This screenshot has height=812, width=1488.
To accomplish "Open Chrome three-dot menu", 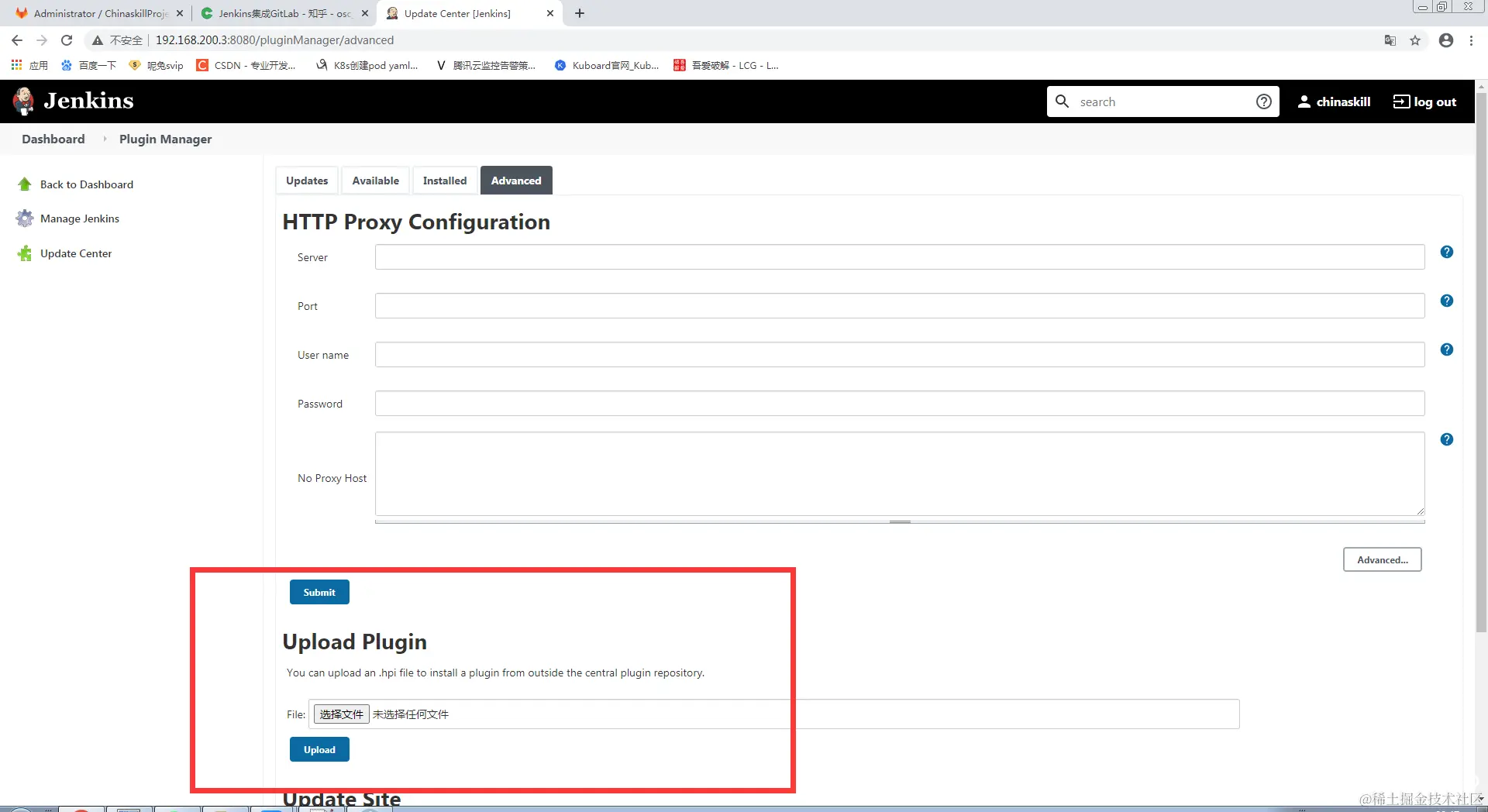I will click(x=1471, y=40).
